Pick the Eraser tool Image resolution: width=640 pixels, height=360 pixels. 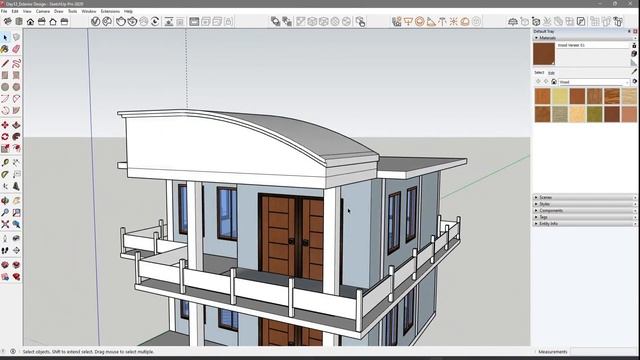tap(16, 49)
